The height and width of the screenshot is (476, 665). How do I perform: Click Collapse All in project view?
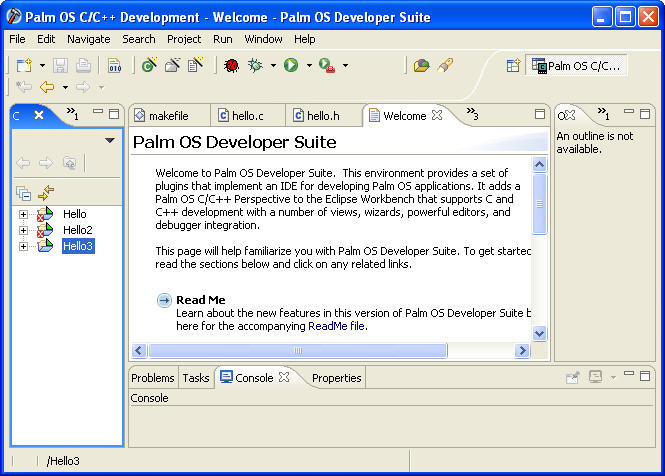pos(23,193)
